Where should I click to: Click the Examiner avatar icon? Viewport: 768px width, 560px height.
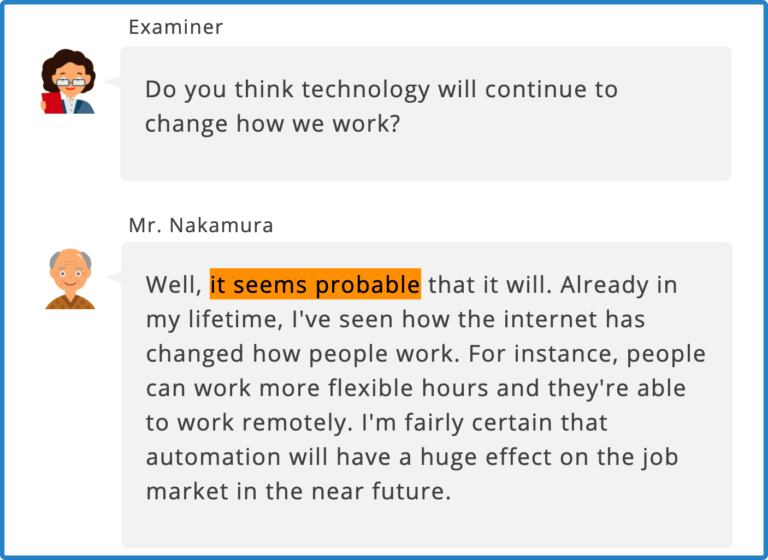[x=68, y=81]
